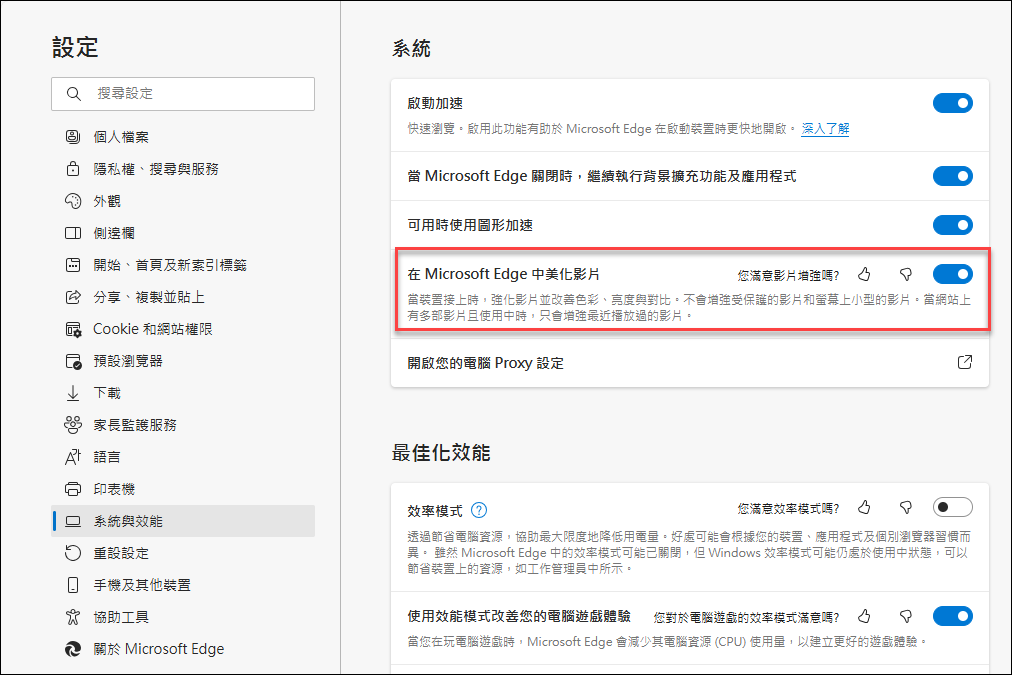Click the 側邊欄 sidebar icon
The height and width of the screenshot is (675, 1012).
tap(73, 233)
